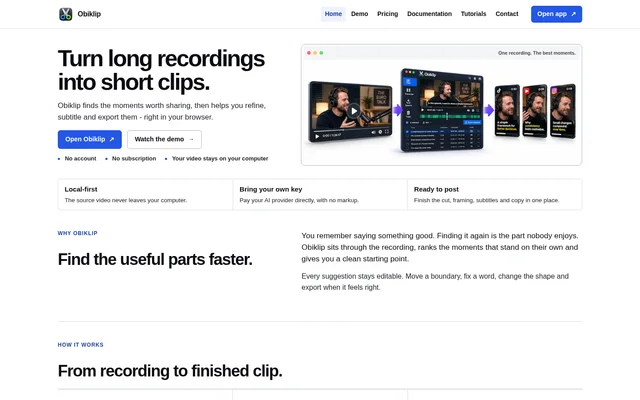This screenshot has width=640, height=400.
Task: Click the Ready to post card
Action: 495,195
